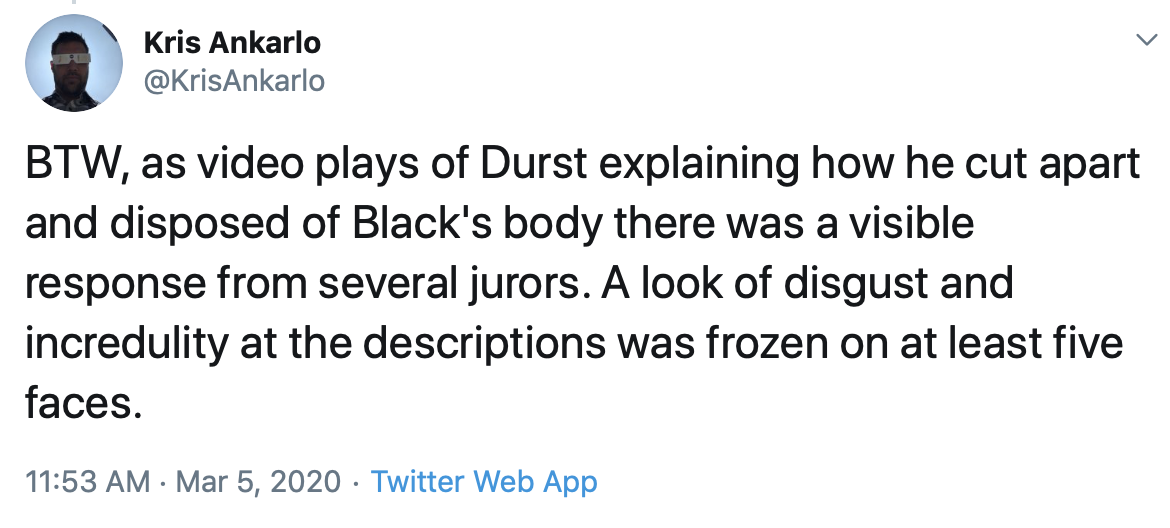Open the Twitter Web App source link
The width and height of the screenshot is (1170, 528).
point(484,482)
